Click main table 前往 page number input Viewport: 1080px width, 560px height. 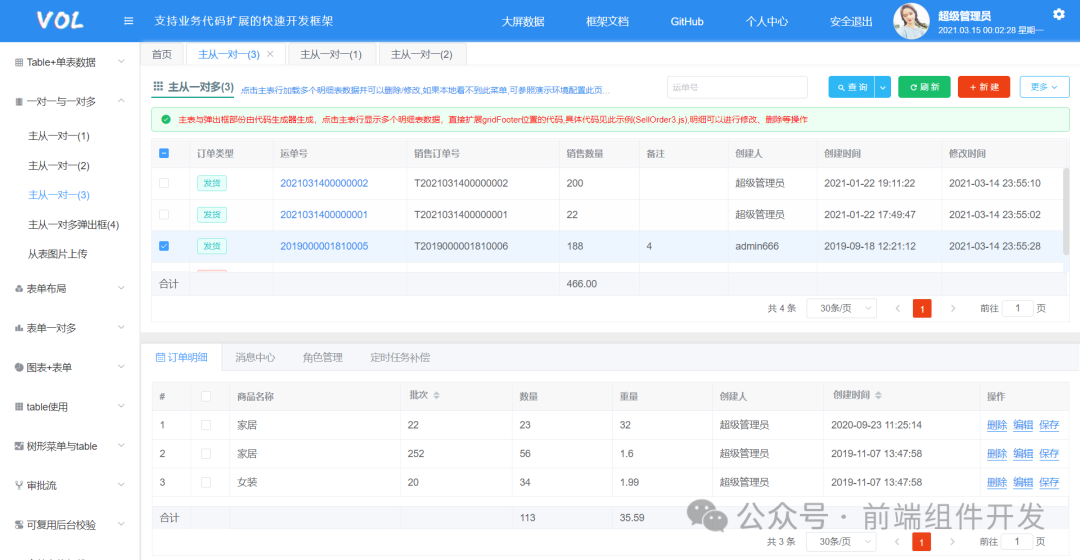pyautogui.click(x=1017, y=309)
